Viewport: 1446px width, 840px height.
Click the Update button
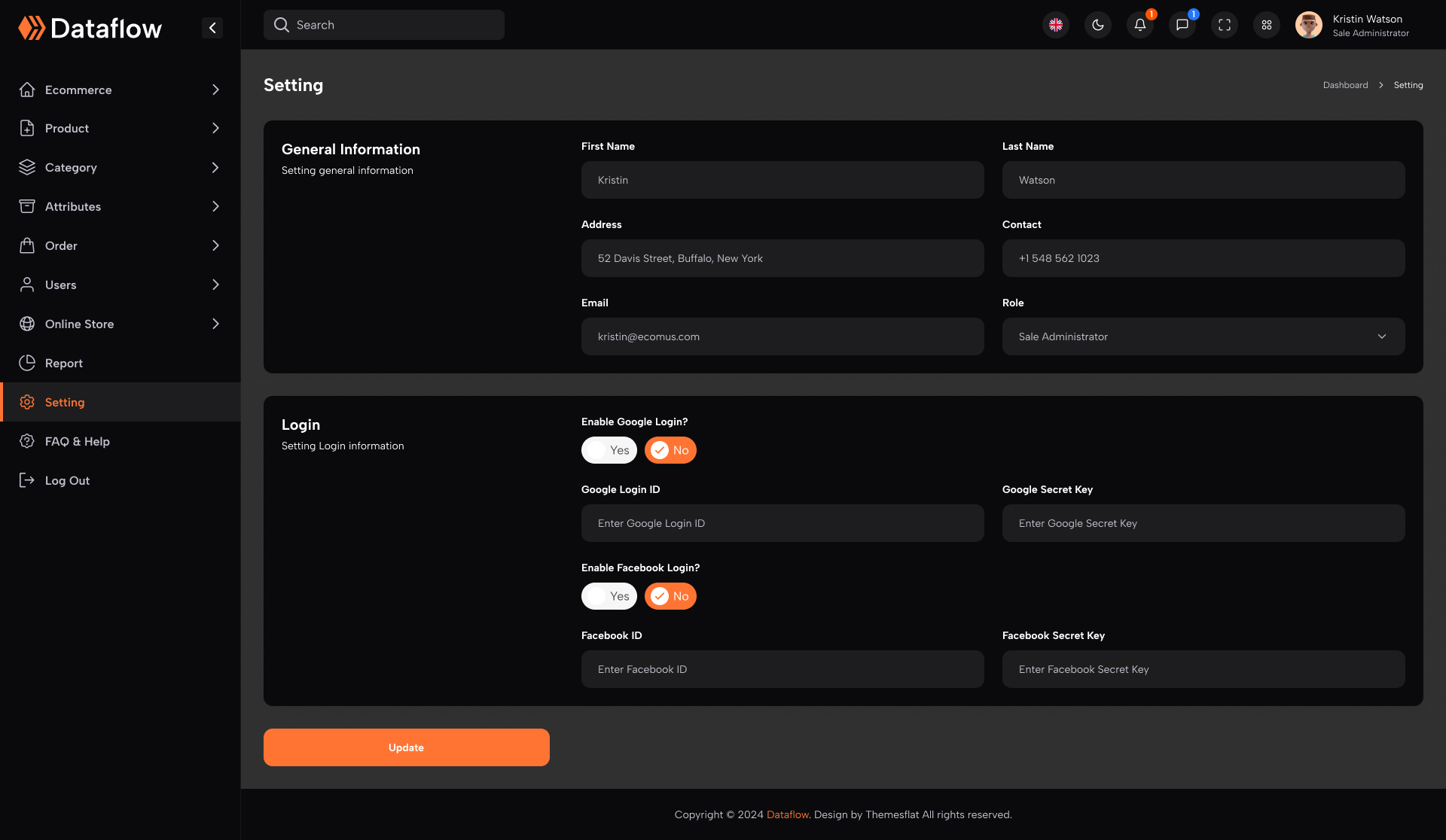click(x=406, y=747)
